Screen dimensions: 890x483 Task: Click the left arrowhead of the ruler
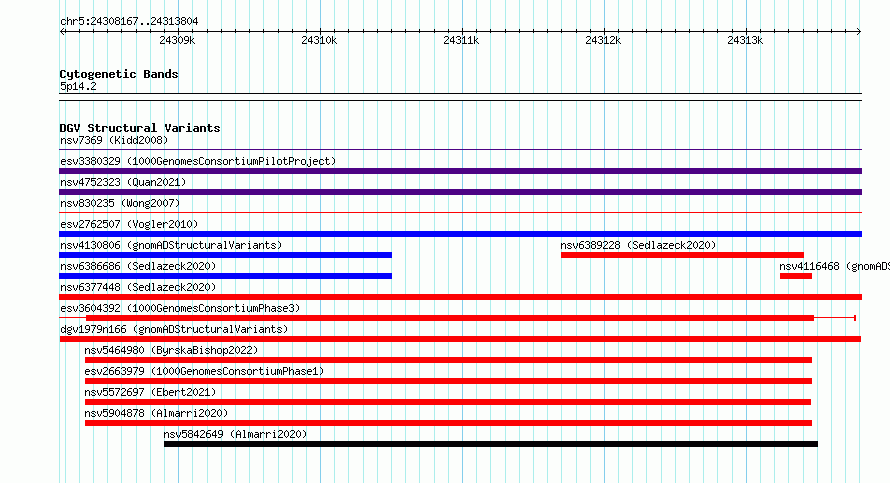click(x=62, y=32)
